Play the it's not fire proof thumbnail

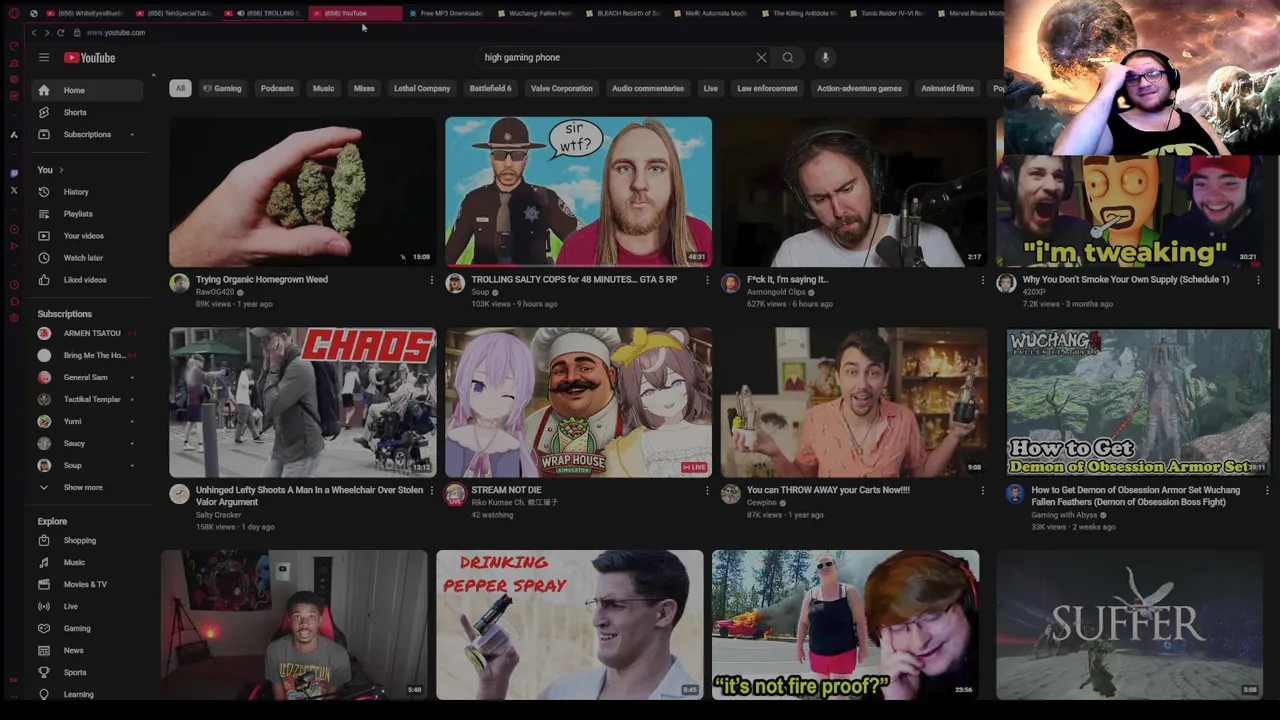pos(845,625)
